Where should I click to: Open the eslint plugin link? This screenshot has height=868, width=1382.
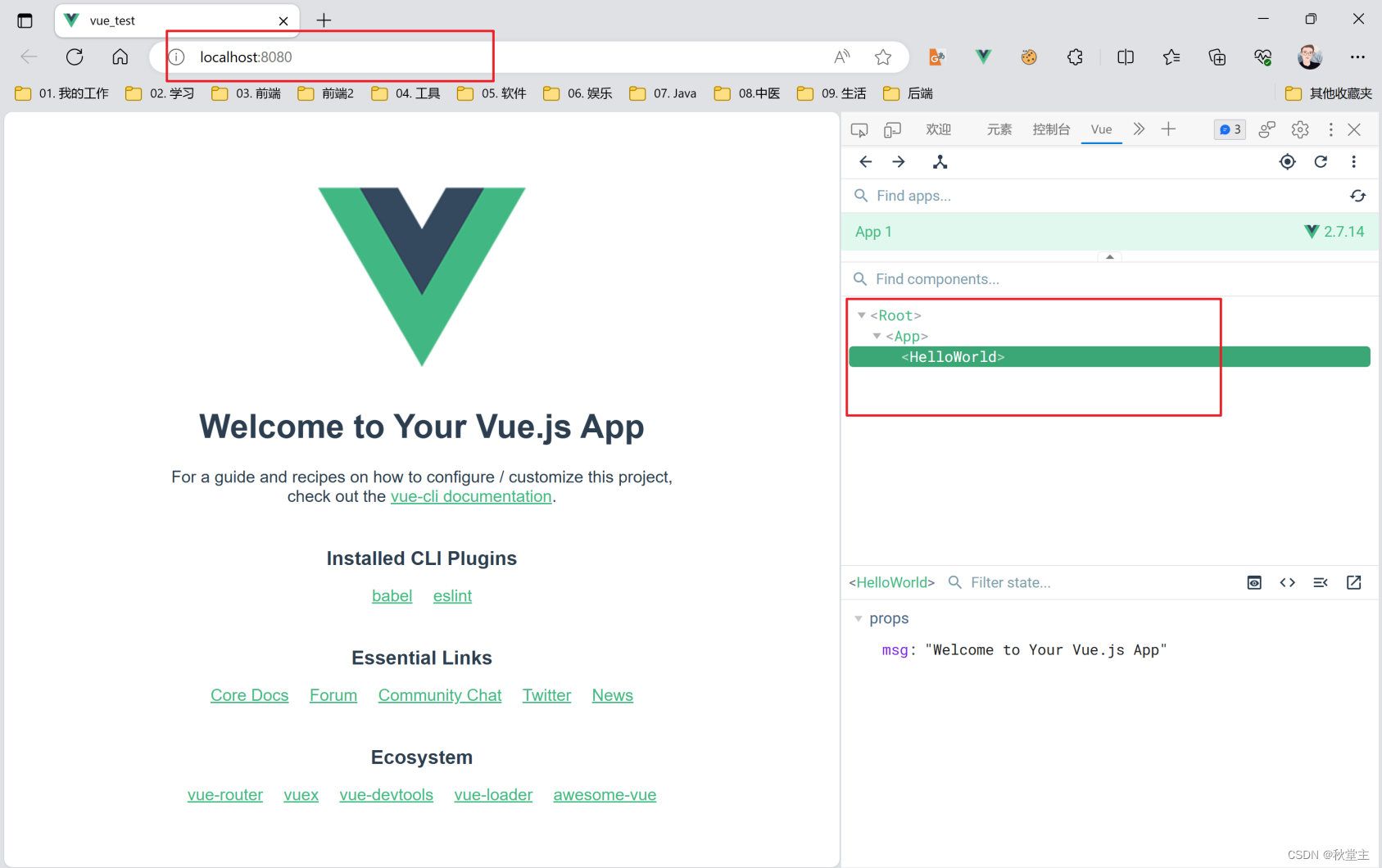click(452, 596)
